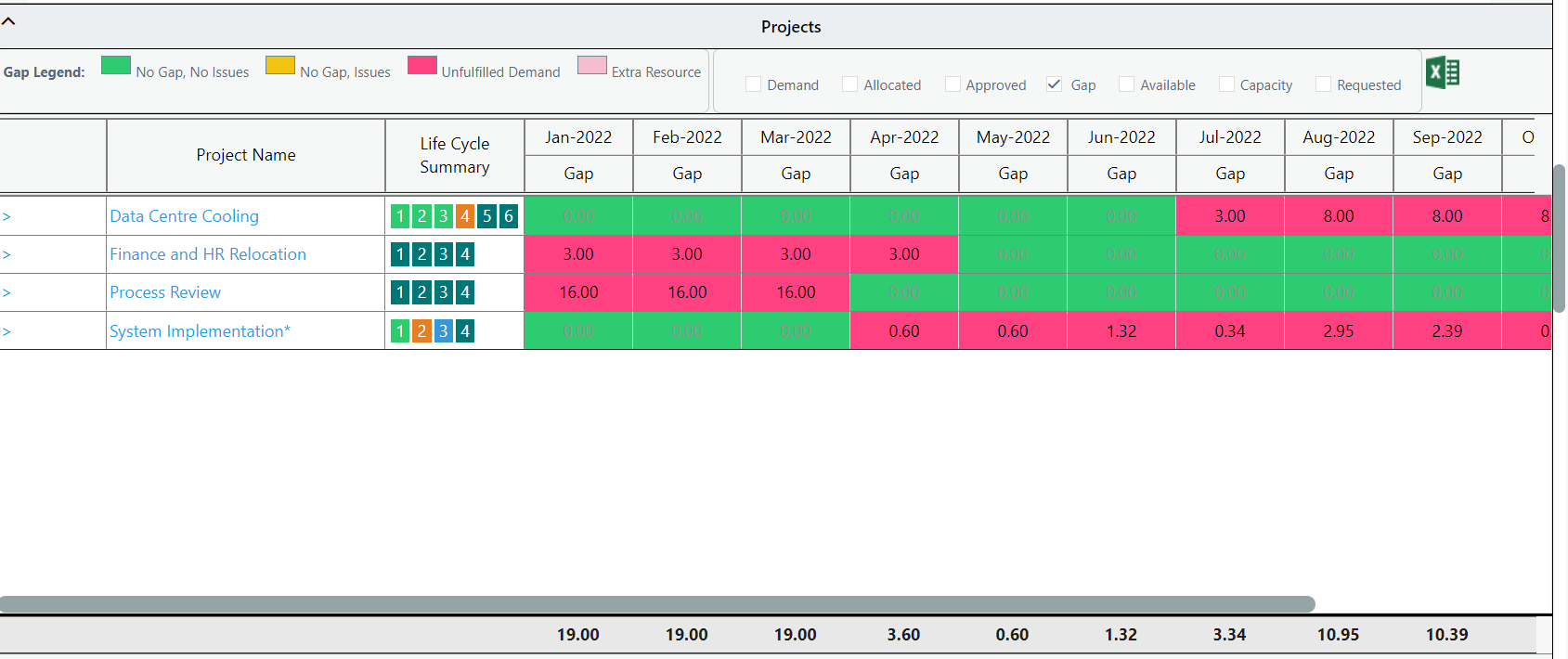This screenshot has height=659, width=1568.
Task: Click the yellow No Gap, Issues swatch
Action: (280, 65)
